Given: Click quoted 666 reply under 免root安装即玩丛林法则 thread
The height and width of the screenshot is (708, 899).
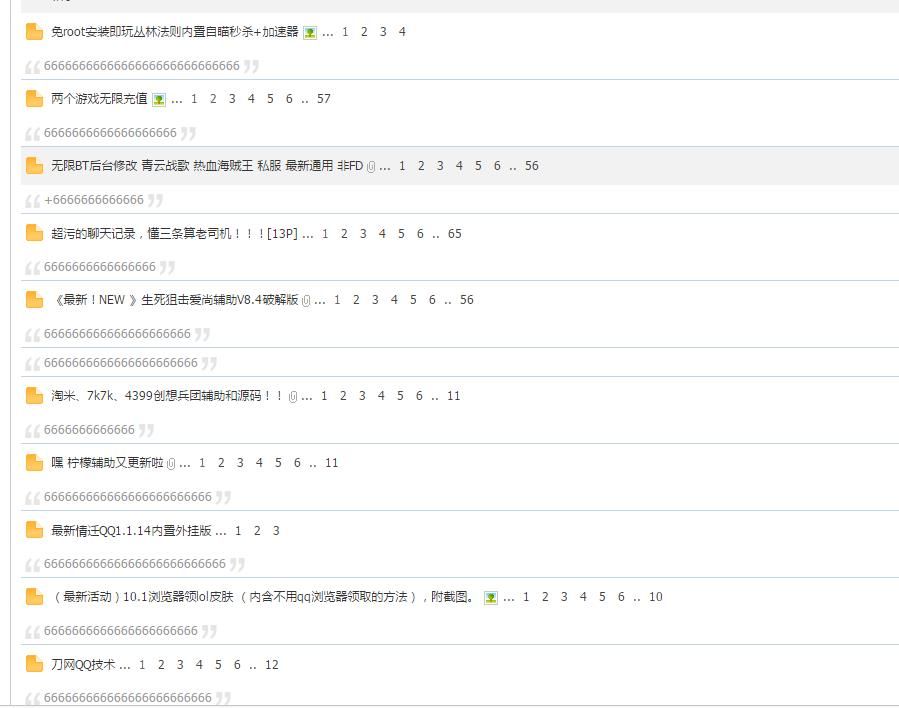Looking at the screenshot, I should [x=142, y=66].
